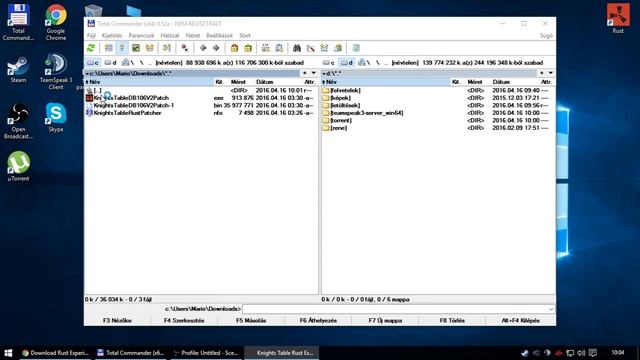Image resolution: width=640 pixels, height=360 pixels.
Task: Select drive c in the left panel
Action: tap(93, 62)
